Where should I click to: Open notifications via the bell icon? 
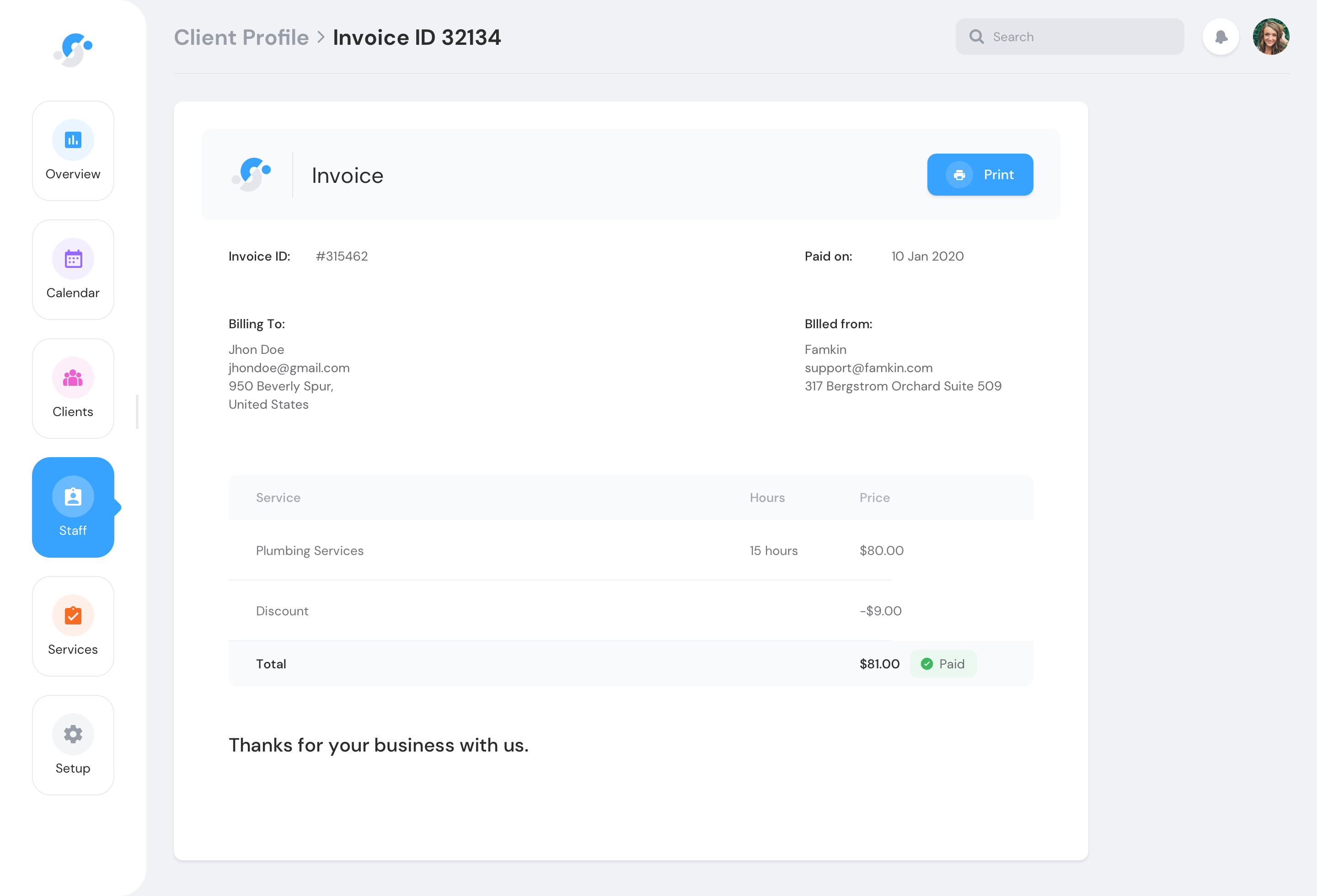pos(1221,37)
